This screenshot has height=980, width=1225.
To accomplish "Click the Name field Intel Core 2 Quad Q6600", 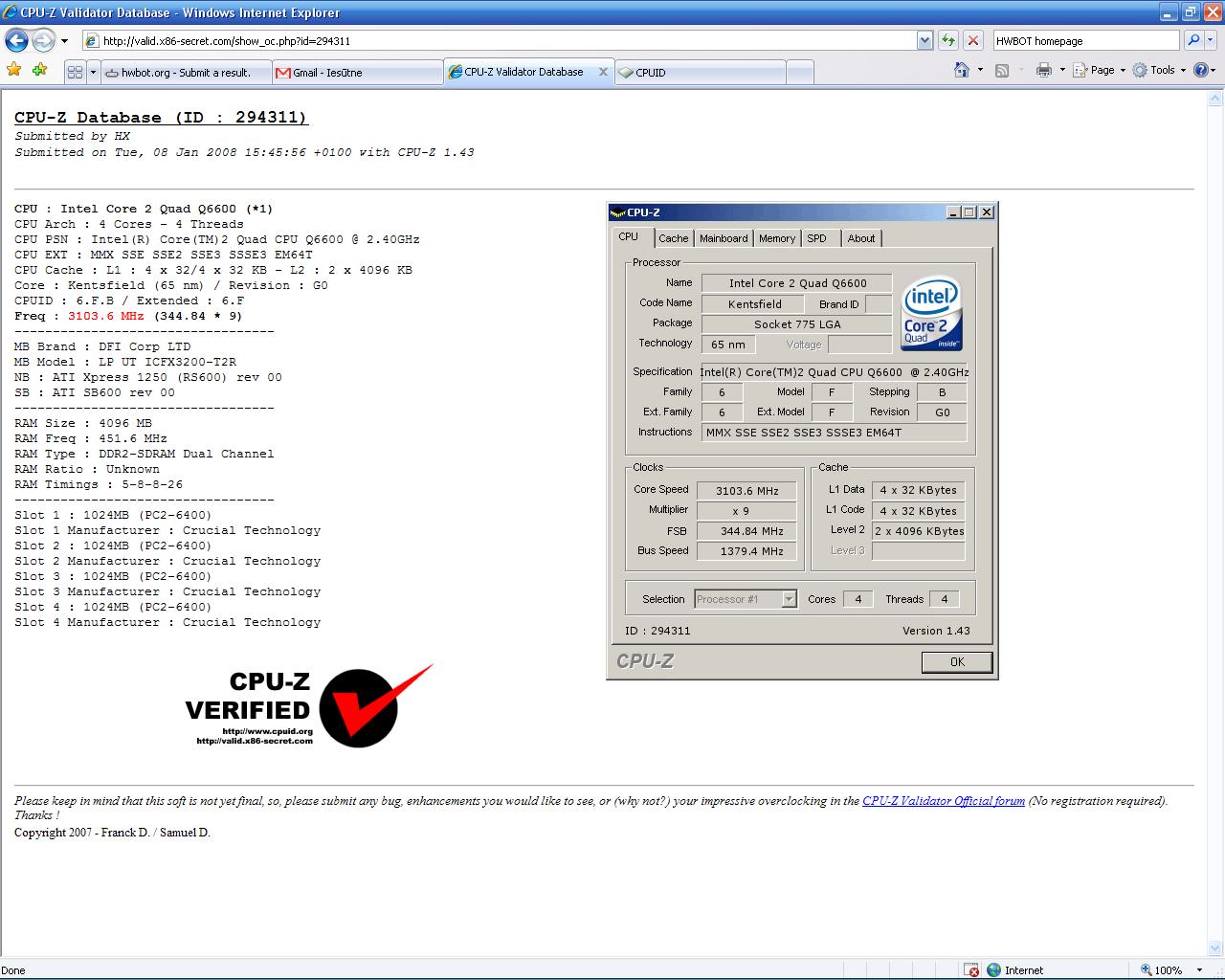I will [797, 283].
